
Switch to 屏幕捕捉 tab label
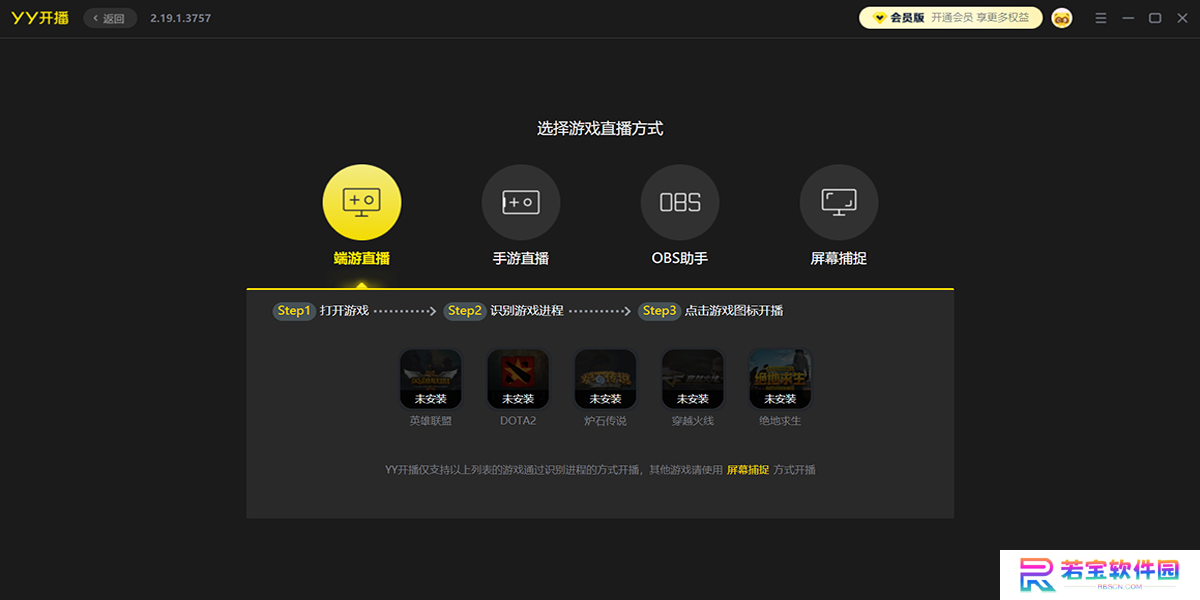tap(839, 258)
